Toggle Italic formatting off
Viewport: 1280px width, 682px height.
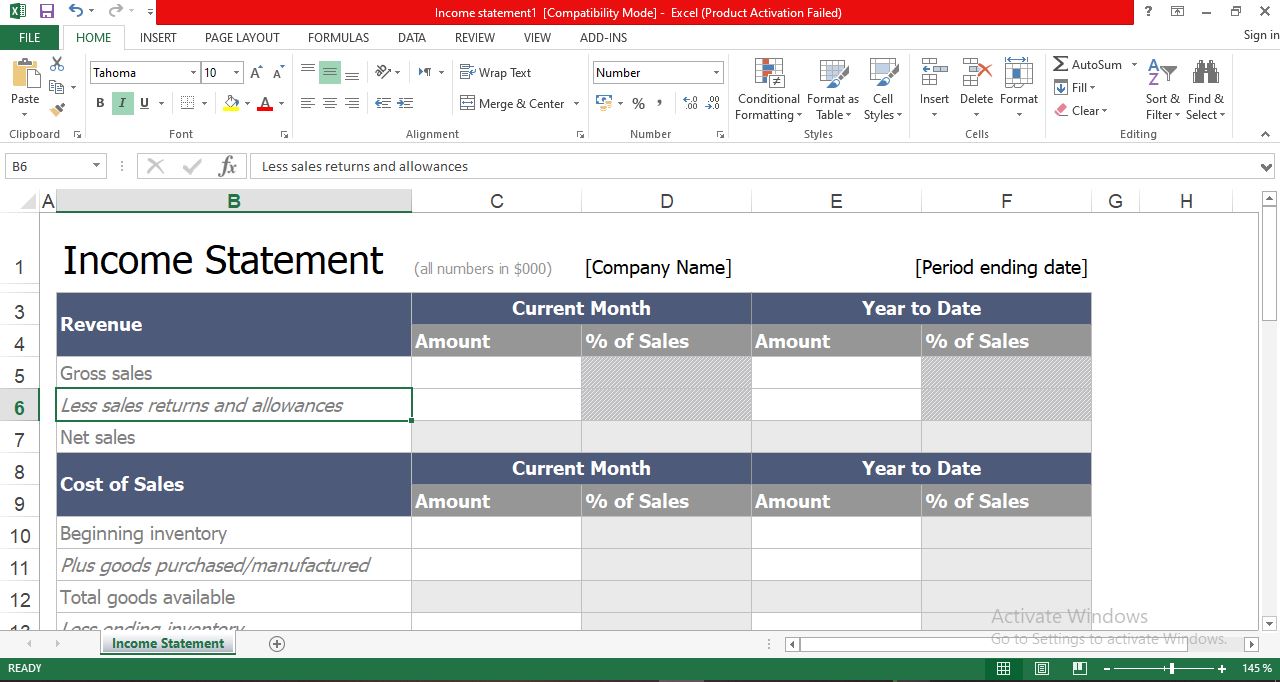122,103
